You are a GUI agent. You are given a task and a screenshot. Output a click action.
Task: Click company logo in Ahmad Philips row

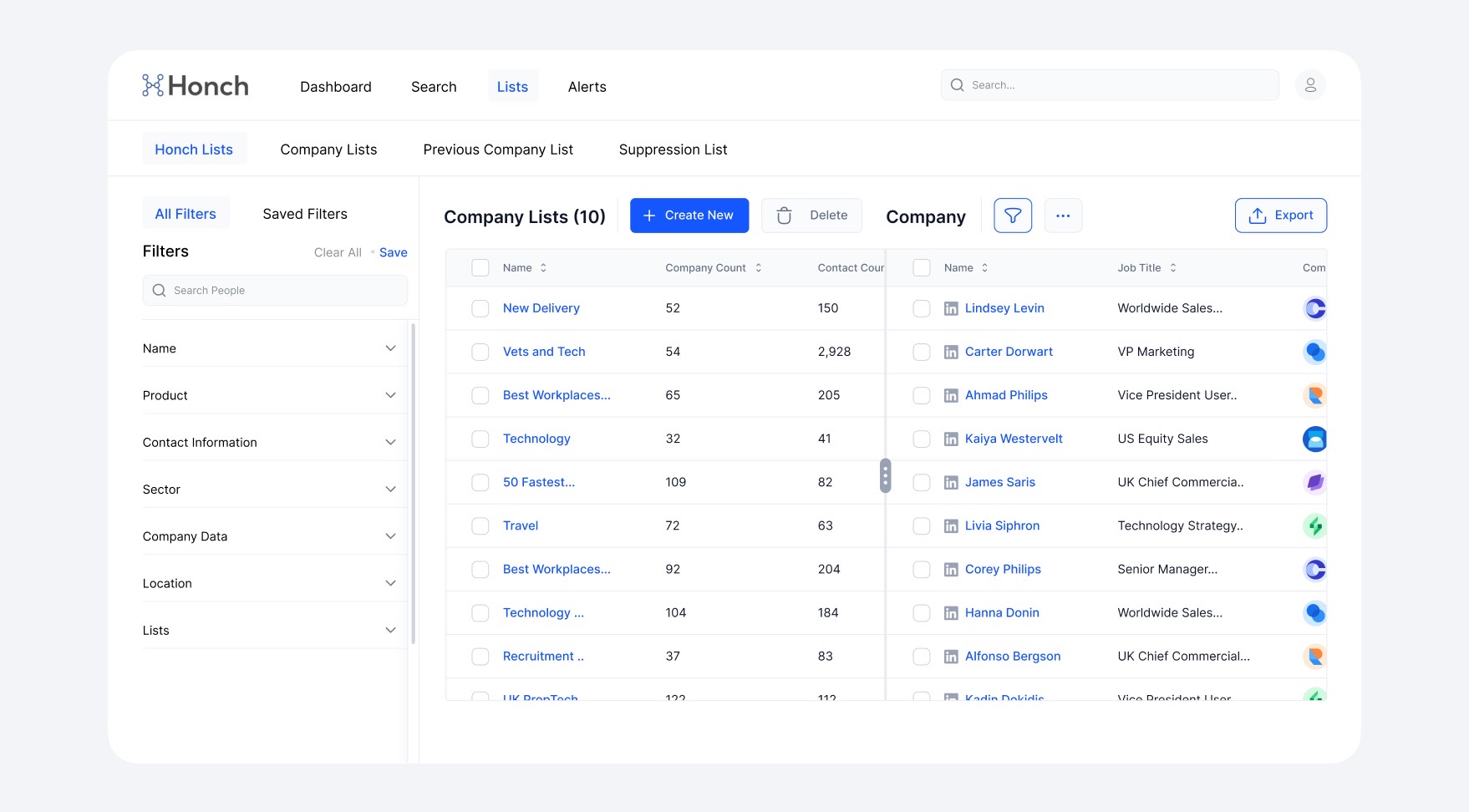coord(1314,395)
